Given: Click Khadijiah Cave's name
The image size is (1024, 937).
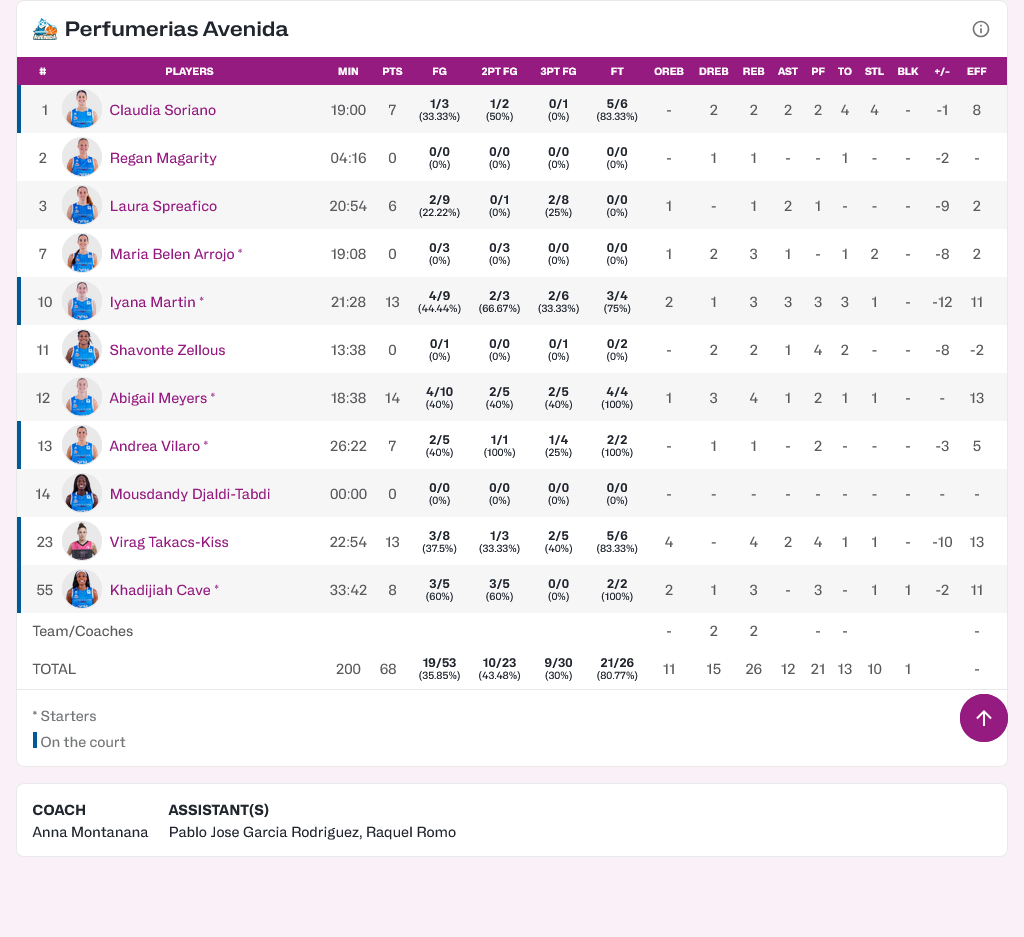Looking at the screenshot, I should pyautogui.click(x=160, y=590).
